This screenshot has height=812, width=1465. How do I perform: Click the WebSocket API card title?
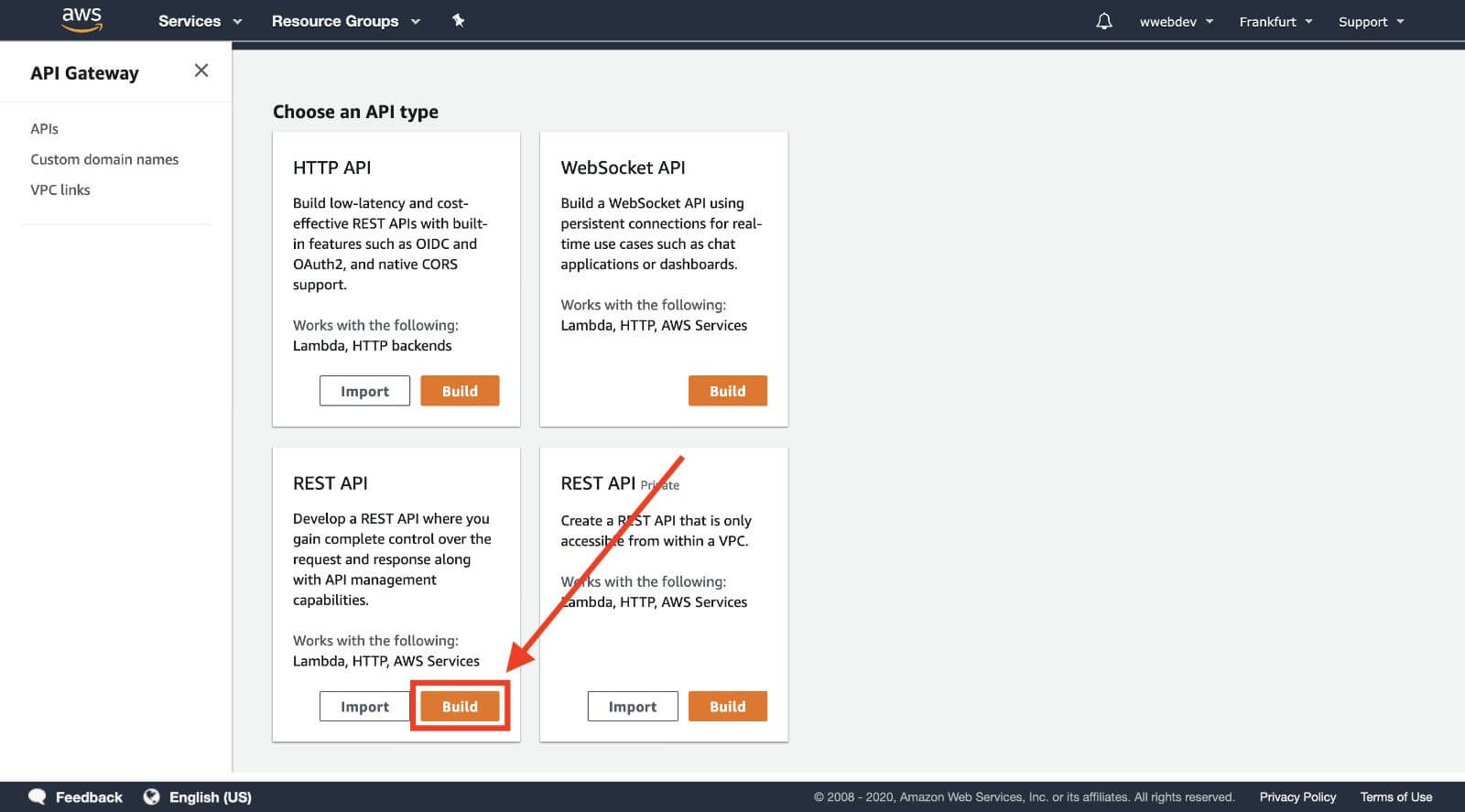point(623,168)
